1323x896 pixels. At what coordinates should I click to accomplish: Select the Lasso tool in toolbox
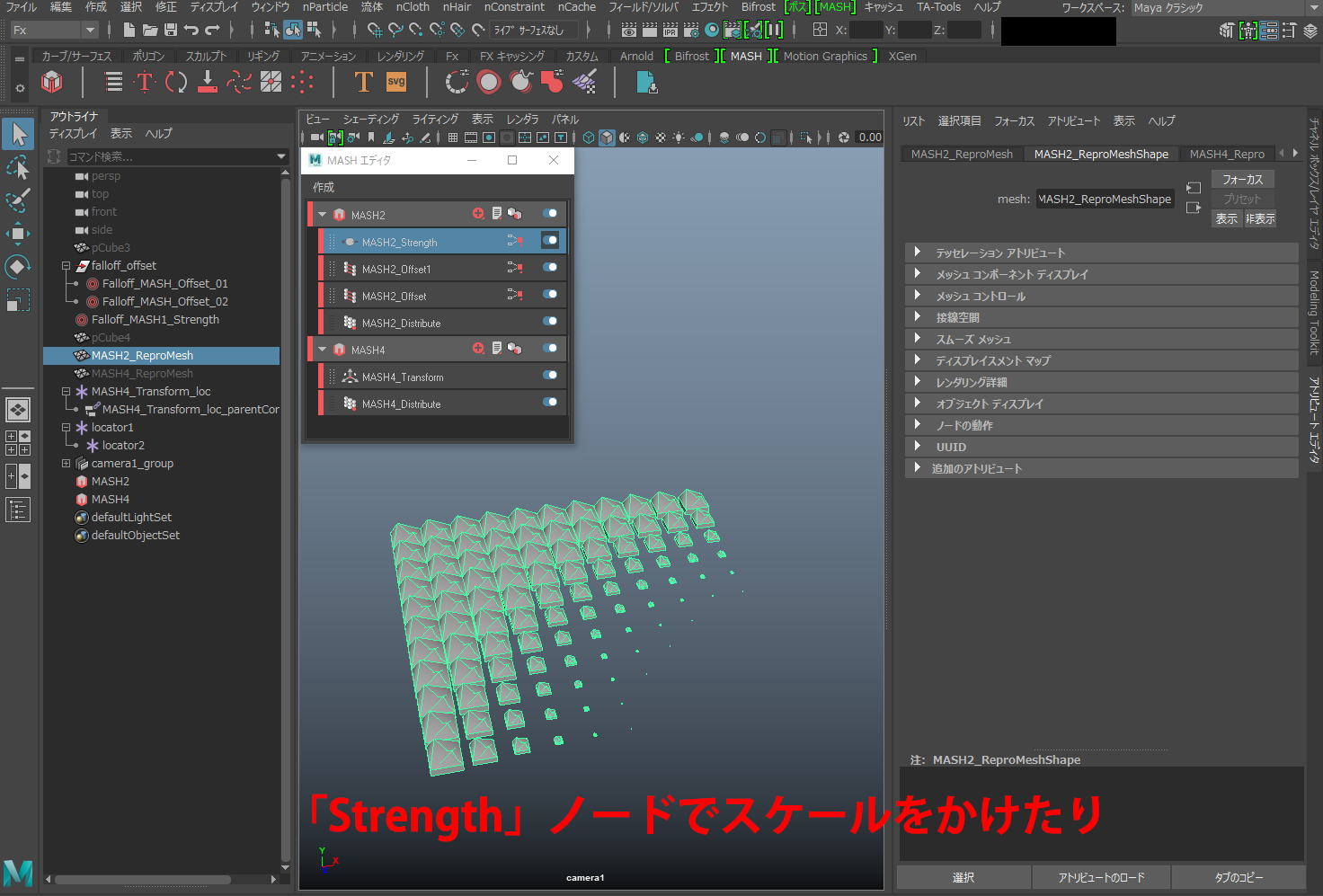[x=18, y=168]
